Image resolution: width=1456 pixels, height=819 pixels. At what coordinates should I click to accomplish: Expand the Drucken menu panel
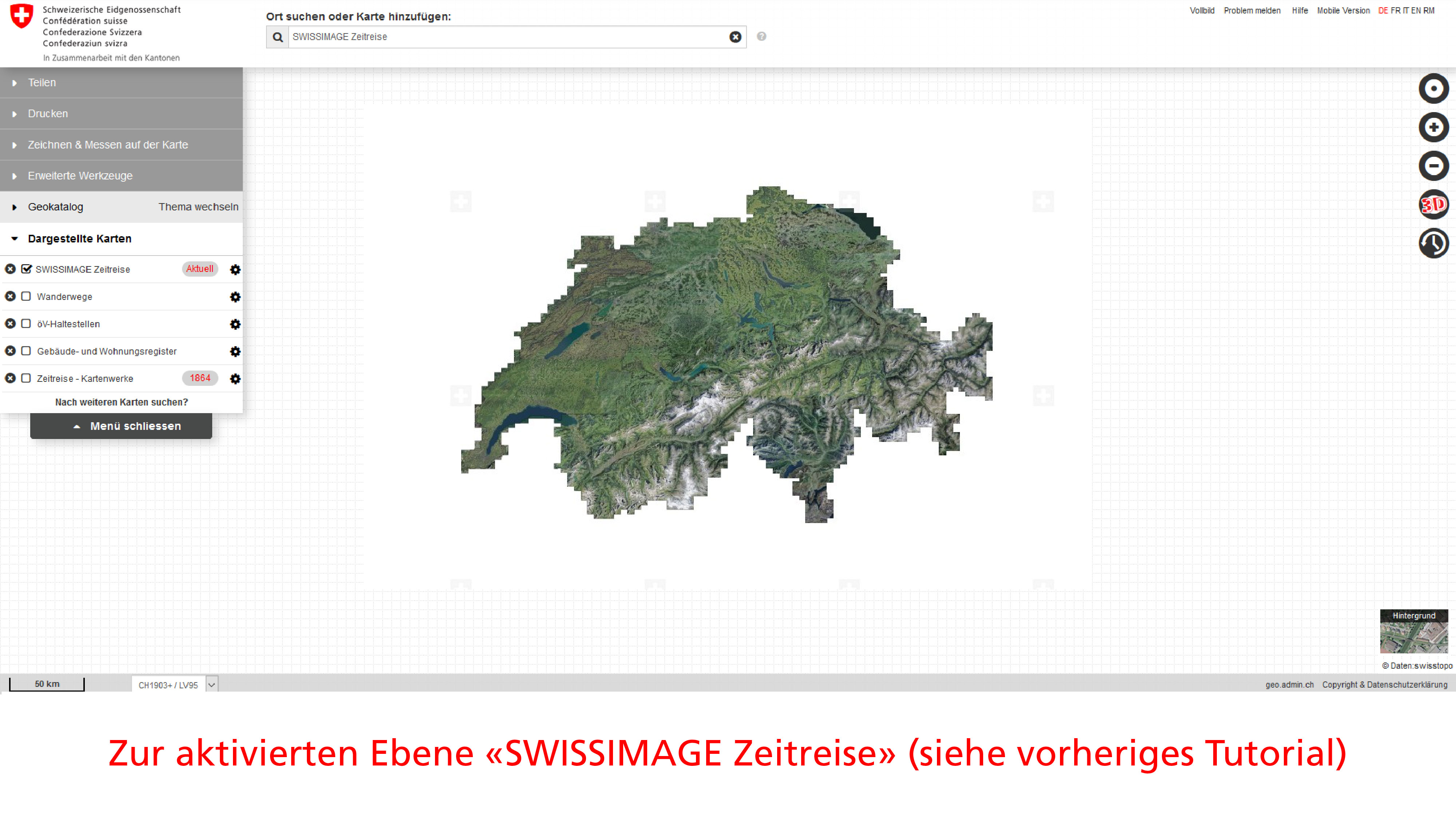[x=47, y=114]
